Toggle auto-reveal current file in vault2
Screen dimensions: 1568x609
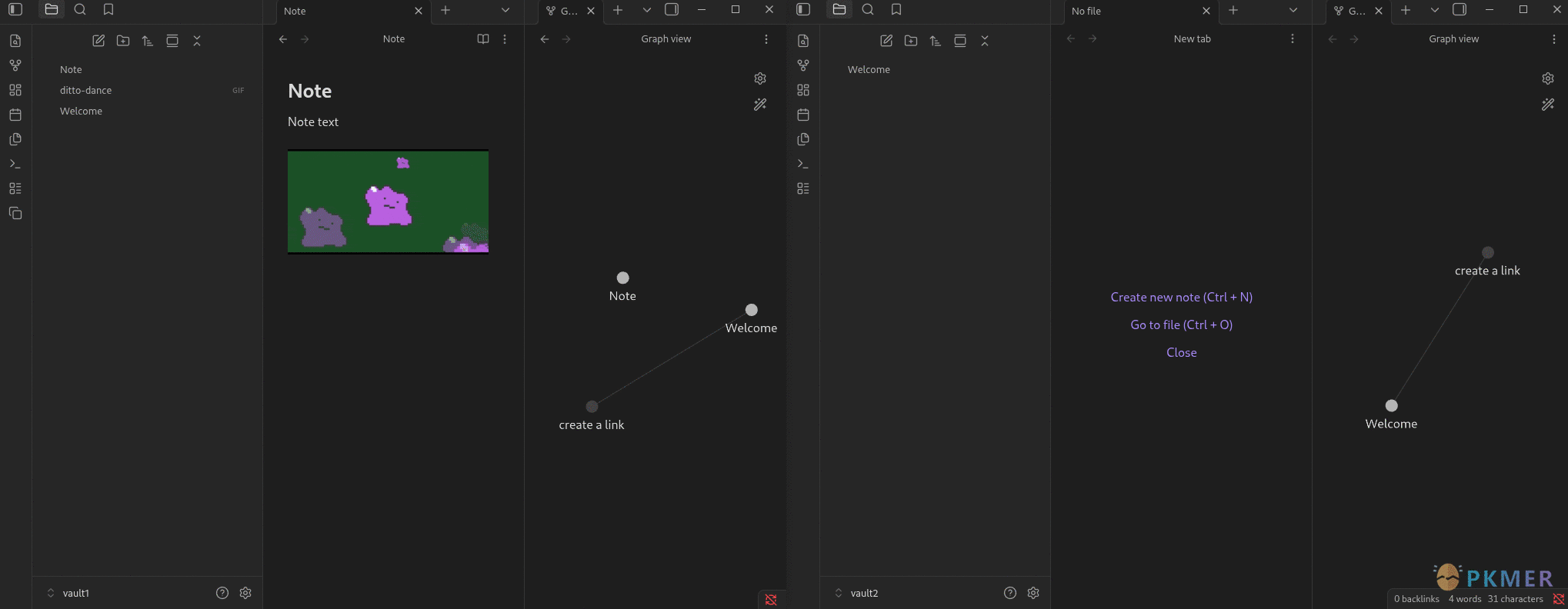(x=960, y=41)
